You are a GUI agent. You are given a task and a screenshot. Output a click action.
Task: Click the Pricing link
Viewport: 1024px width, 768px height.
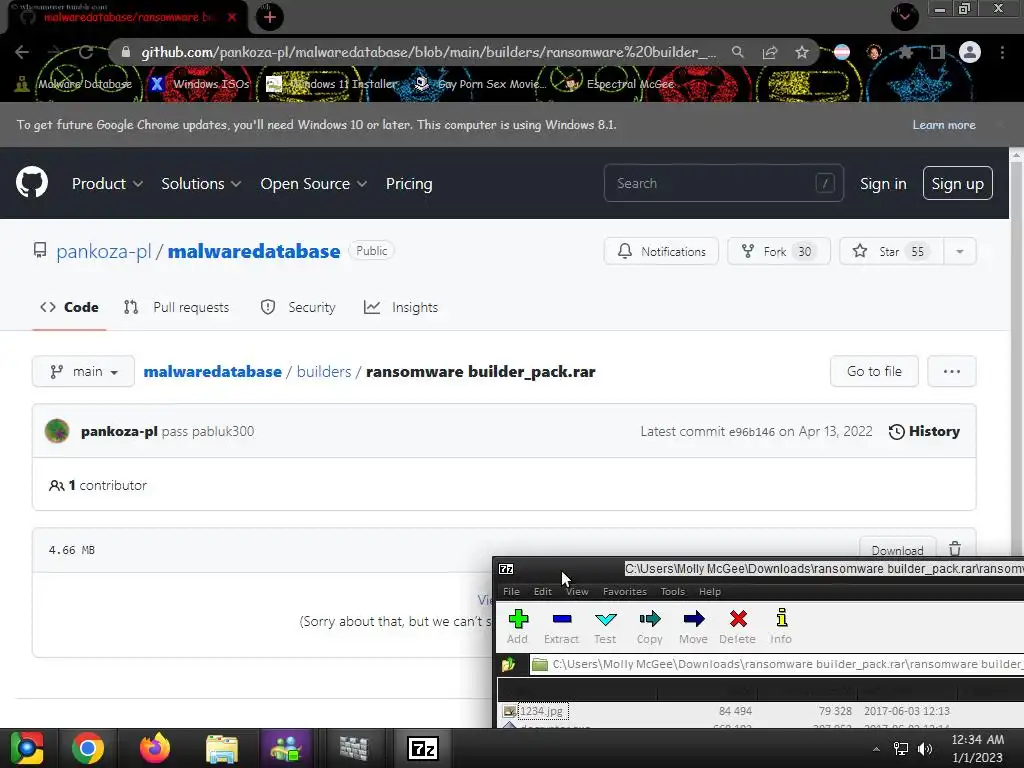[409, 184]
